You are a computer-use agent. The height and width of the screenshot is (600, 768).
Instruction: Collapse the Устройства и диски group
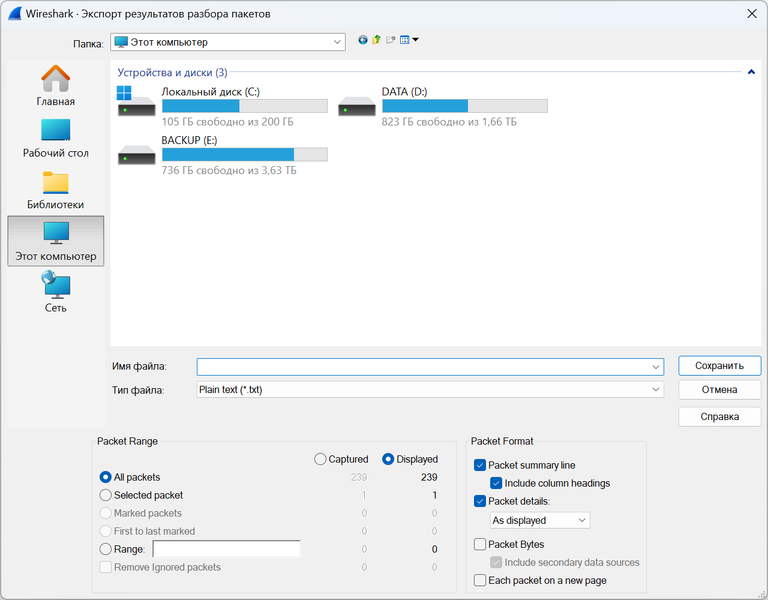751,72
